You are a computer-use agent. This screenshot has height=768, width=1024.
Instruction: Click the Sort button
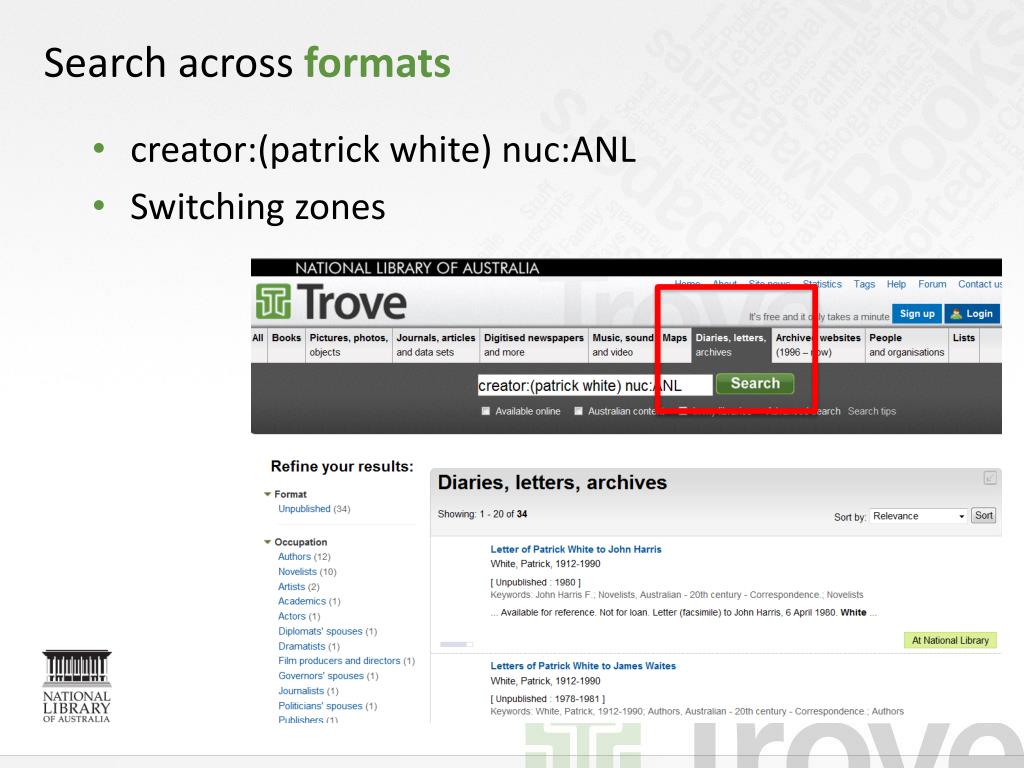click(x=984, y=516)
